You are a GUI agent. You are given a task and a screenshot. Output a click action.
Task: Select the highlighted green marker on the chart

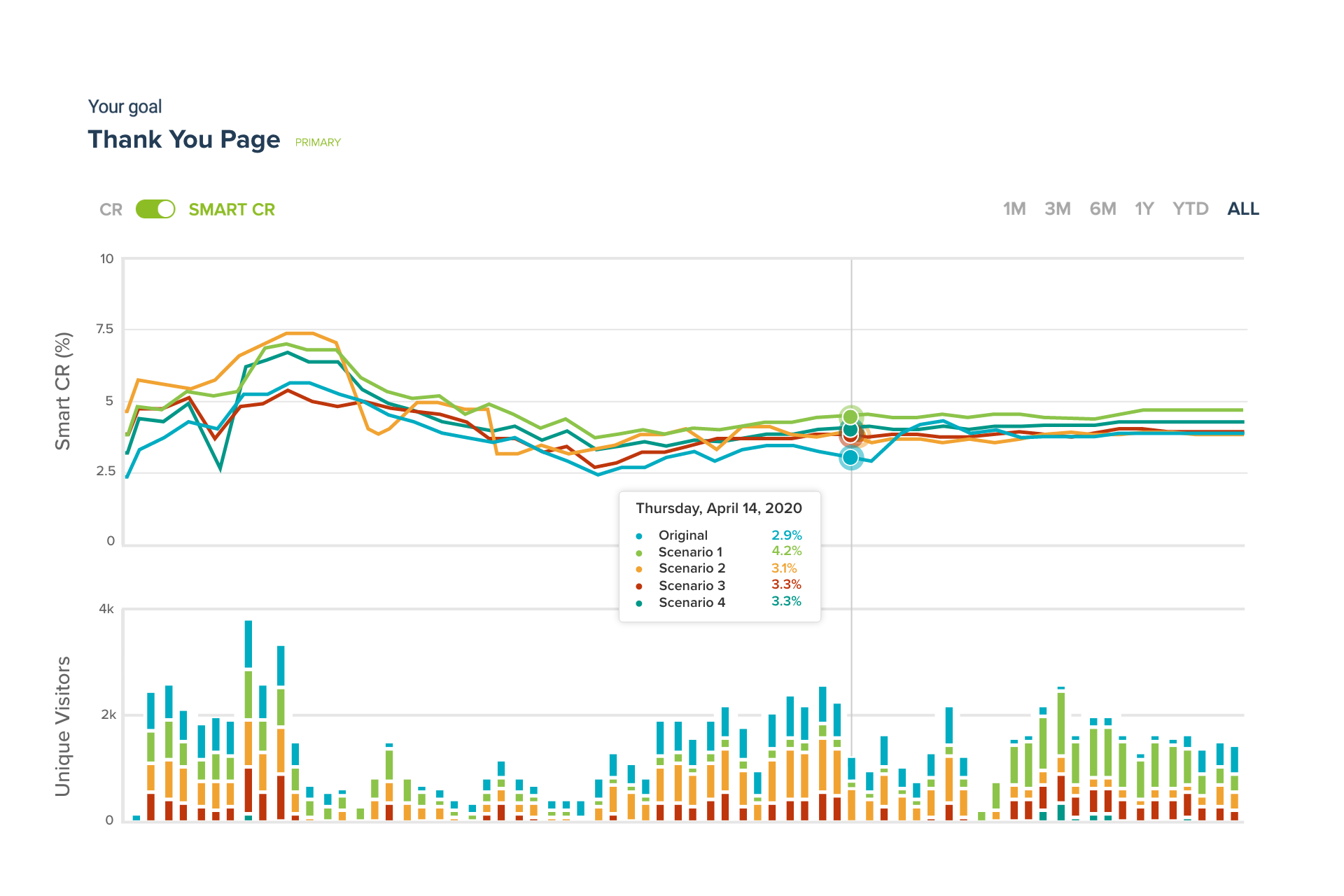(851, 416)
